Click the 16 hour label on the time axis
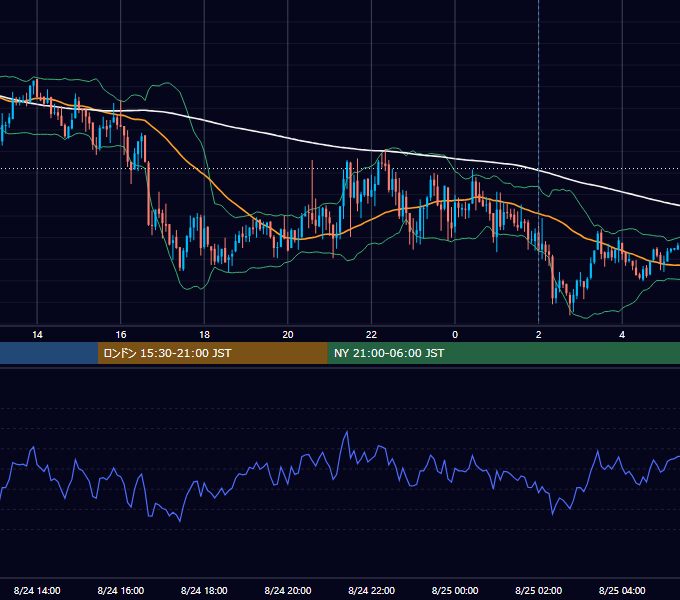The image size is (680, 600). click(121, 335)
